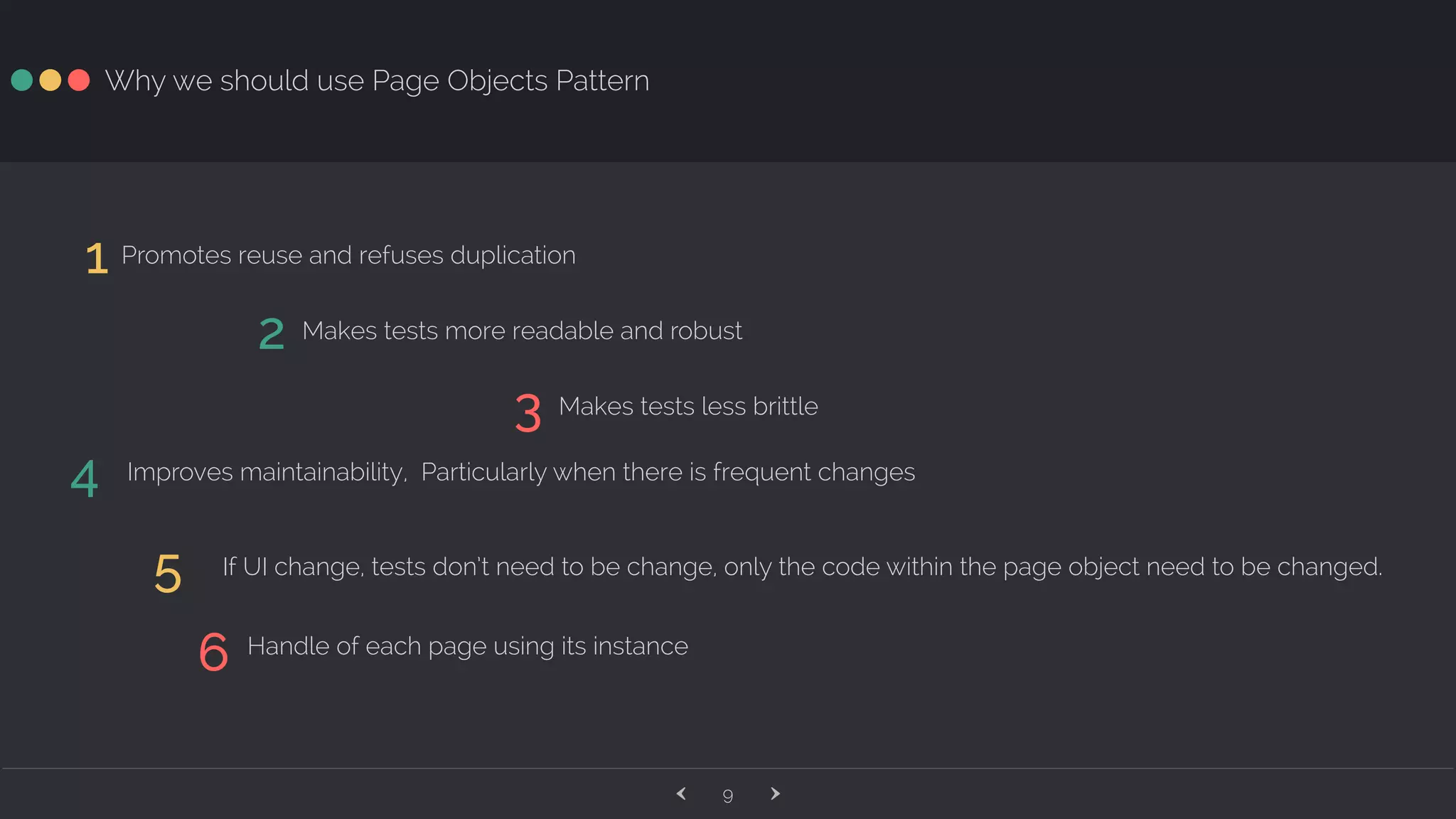The height and width of the screenshot is (819, 1456).
Task: Click the green number 4 marker
Action: [x=85, y=478]
